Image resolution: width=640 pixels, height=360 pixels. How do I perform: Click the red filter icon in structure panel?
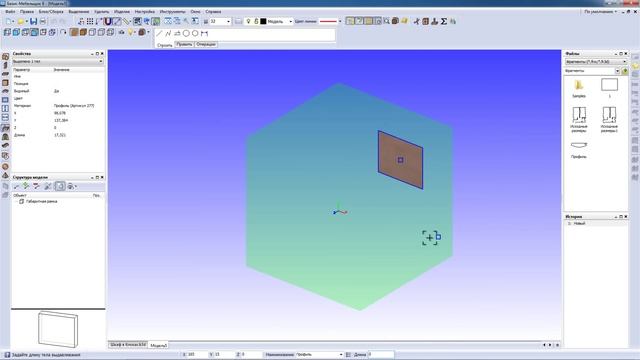(x=37, y=186)
